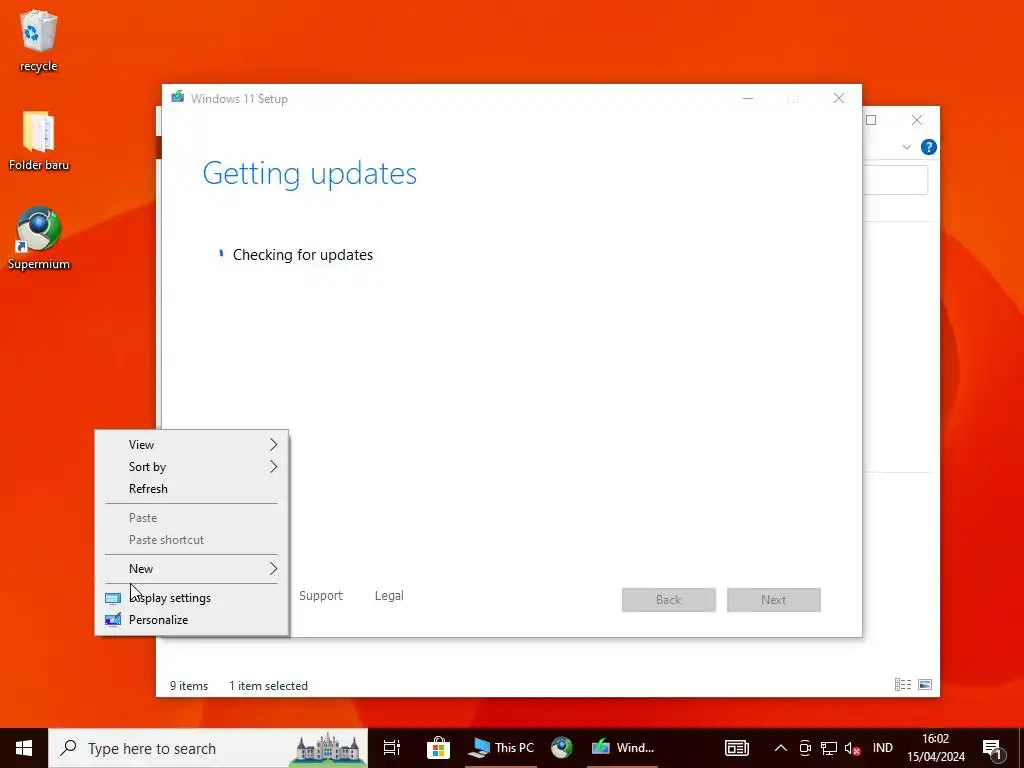Select the Folder baru desktop folder

coord(39,140)
